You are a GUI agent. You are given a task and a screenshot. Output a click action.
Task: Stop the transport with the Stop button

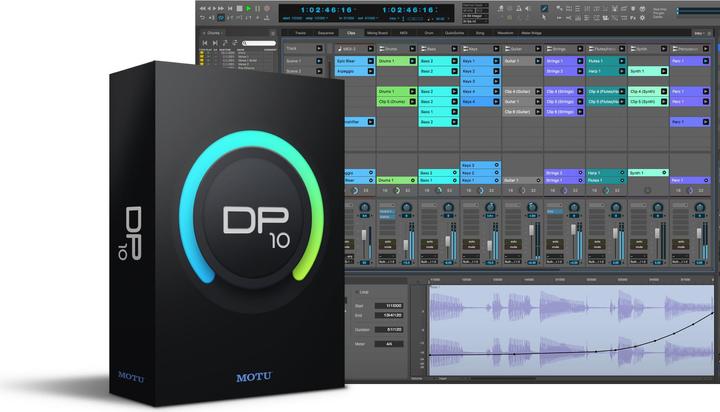pyautogui.click(x=239, y=8)
